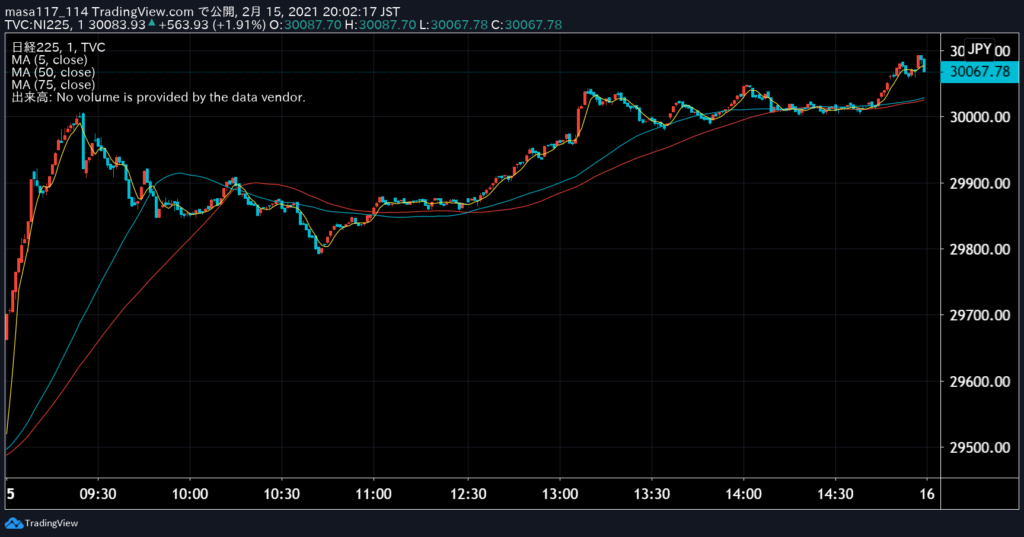Viewport: 1024px width, 537px height.
Task: Click the 日経225, 1, TVC legend
Action: pyautogui.click(x=58, y=47)
